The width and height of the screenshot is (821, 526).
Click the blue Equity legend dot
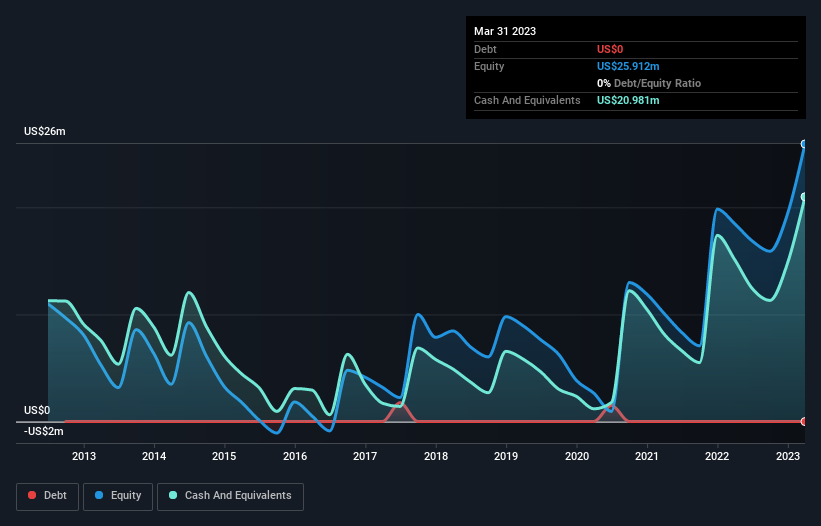pyautogui.click(x=99, y=495)
